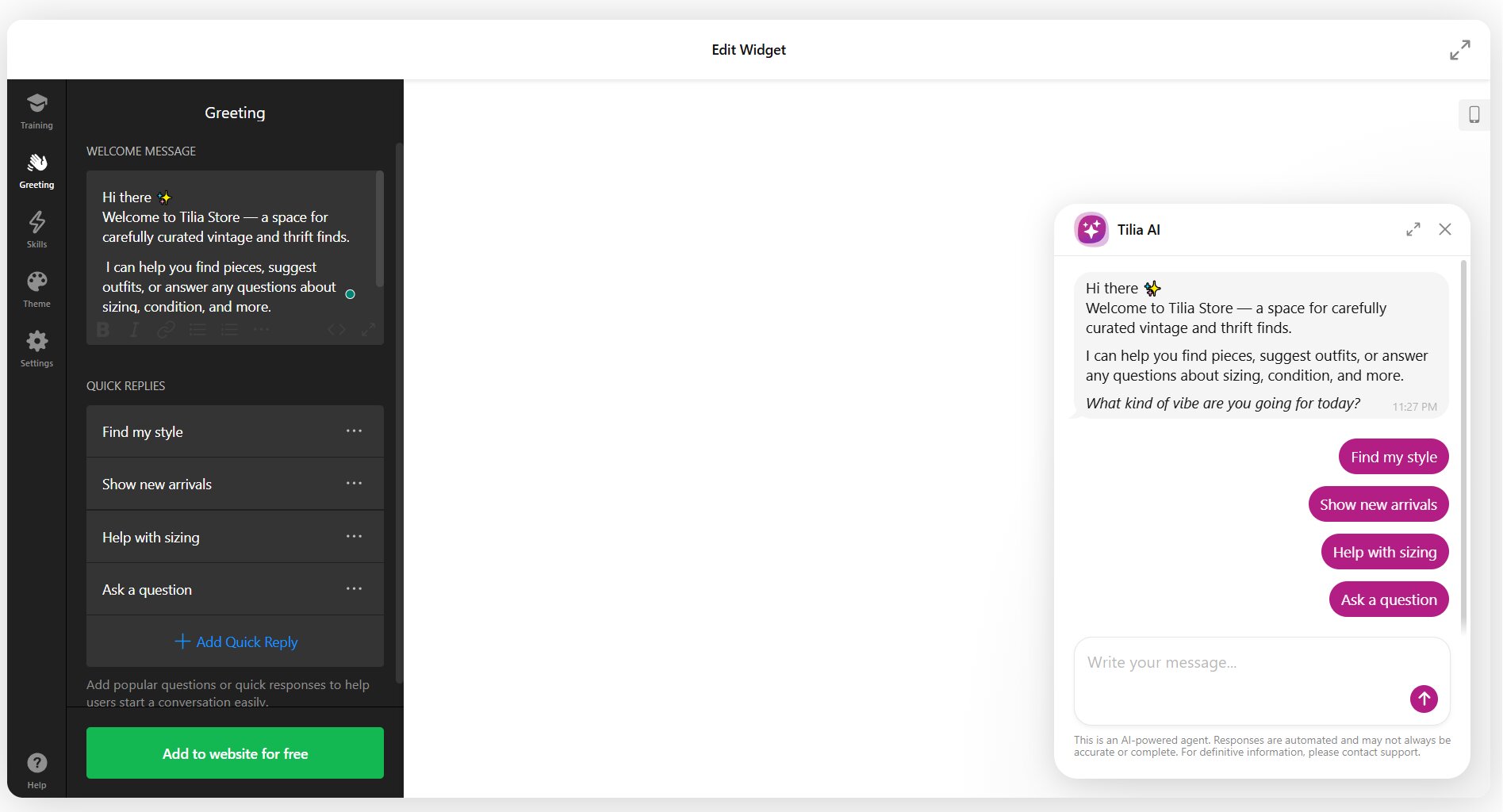1503x812 pixels.
Task: Insert a link using the editor toolbar
Action: tap(166, 330)
